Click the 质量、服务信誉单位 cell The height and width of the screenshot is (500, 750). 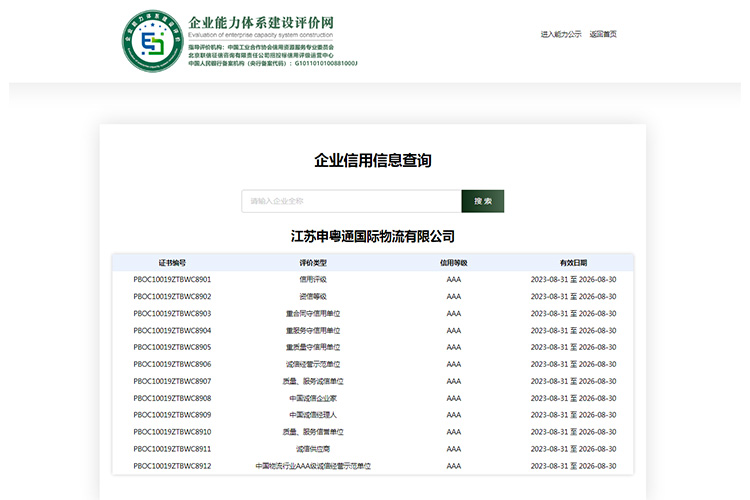click(313, 432)
